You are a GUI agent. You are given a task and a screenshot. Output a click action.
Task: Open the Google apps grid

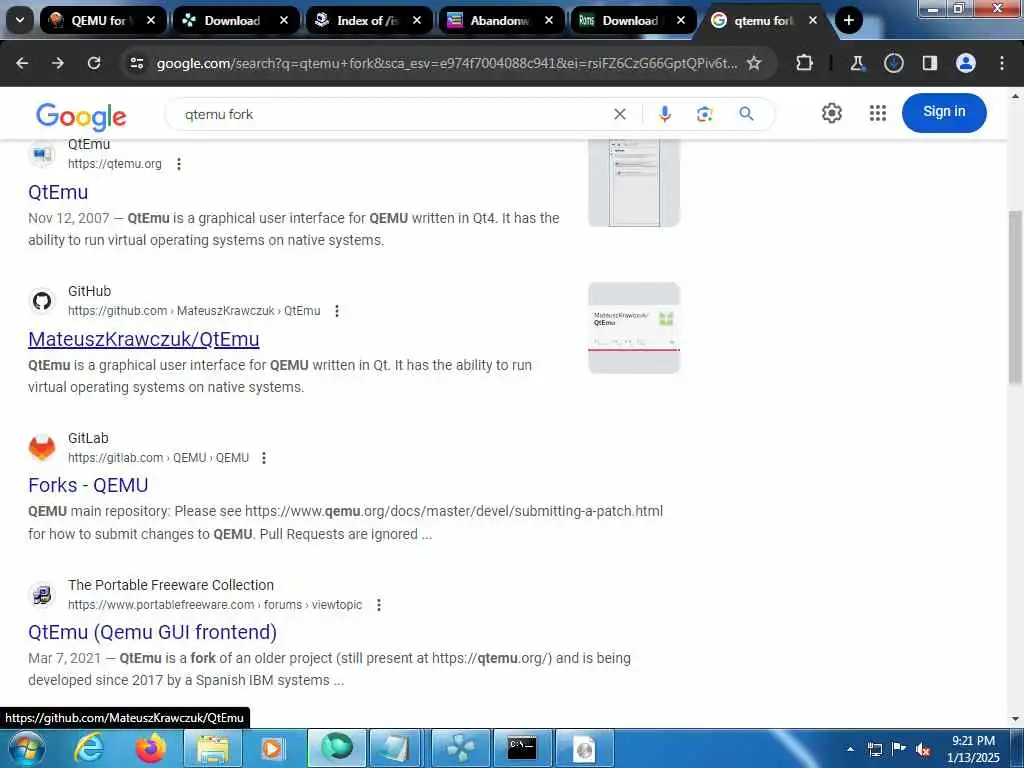(878, 113)
